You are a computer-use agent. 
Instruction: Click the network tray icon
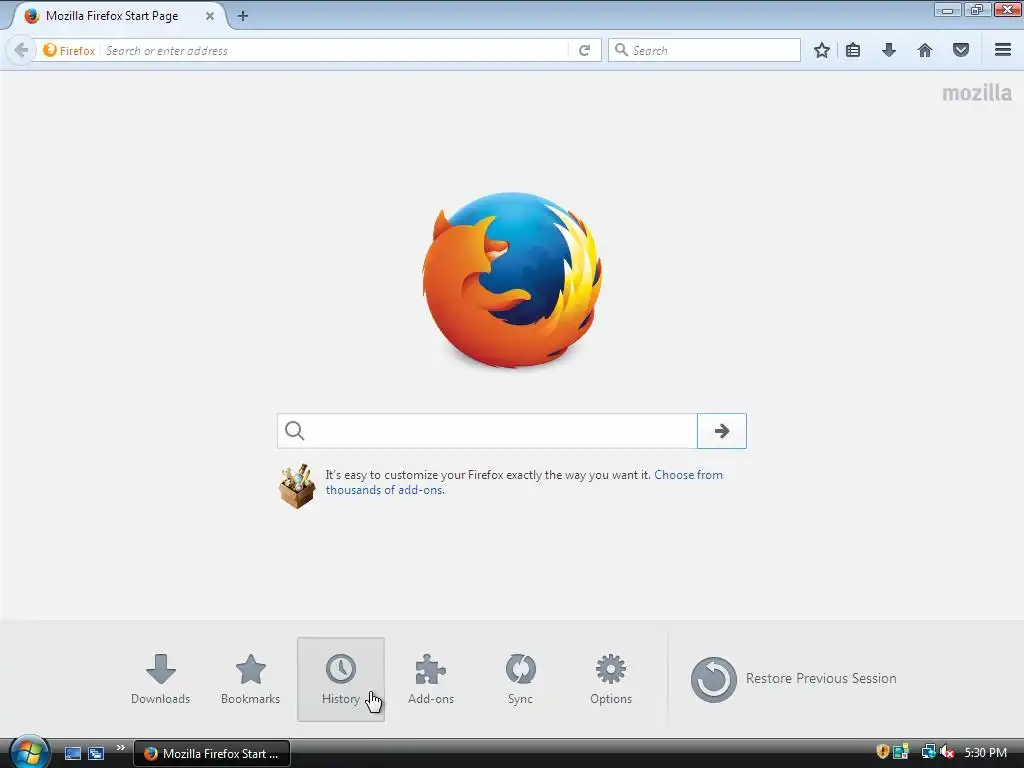click(x=928, y=752)
